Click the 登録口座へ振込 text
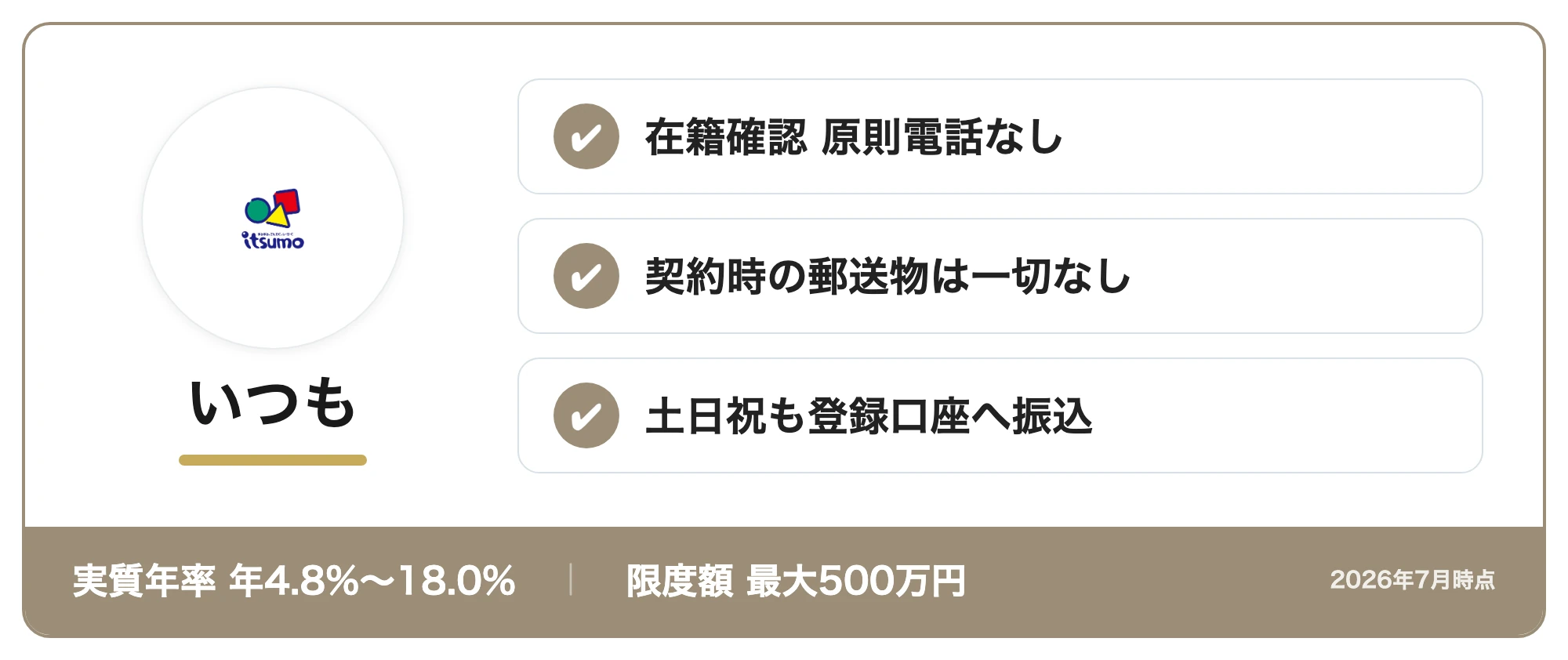This screenshot has width=1568, height=660. click(x=950, y=416)
